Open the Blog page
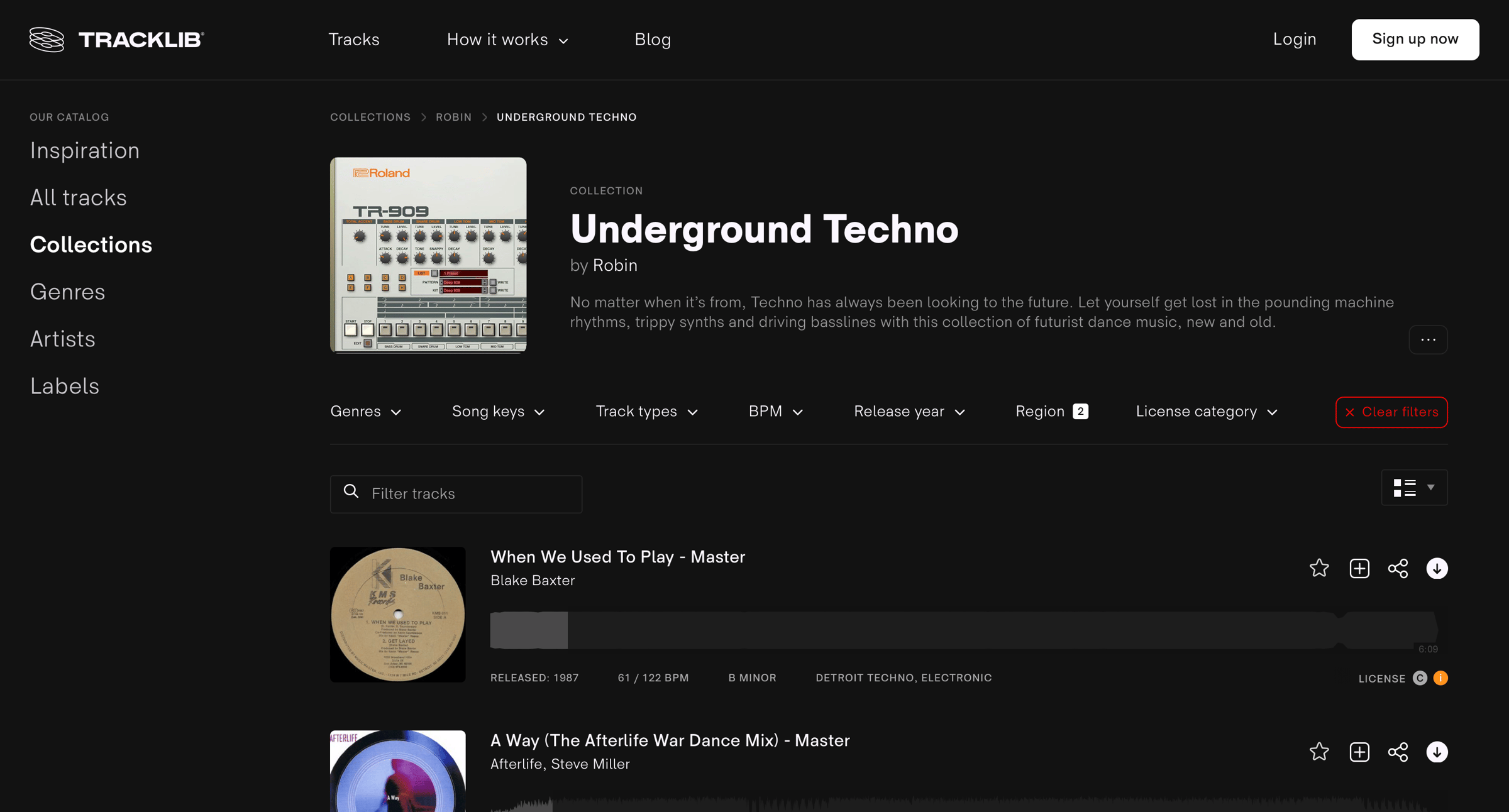1509x812 pixels. point(653,40)
